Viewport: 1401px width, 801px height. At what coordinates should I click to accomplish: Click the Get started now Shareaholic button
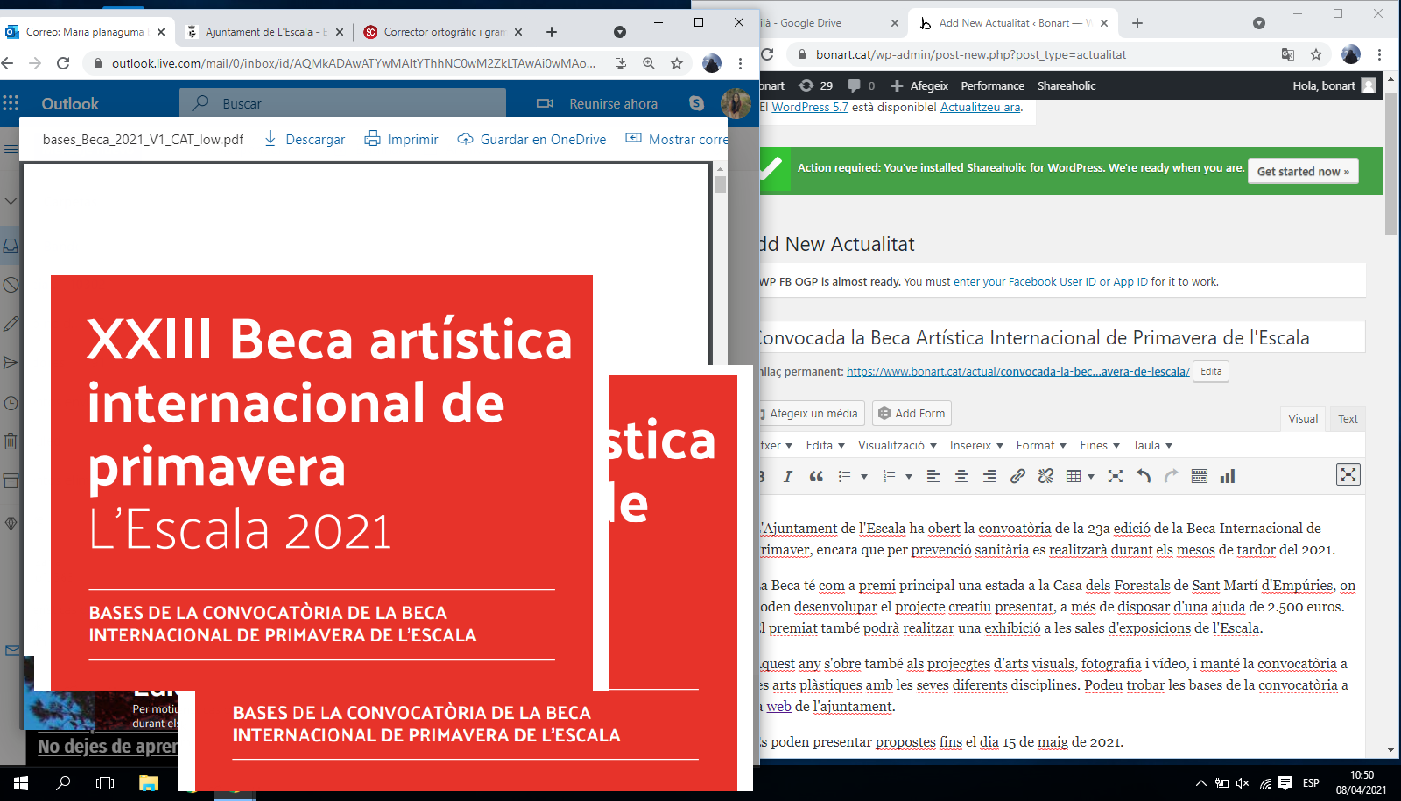tap(1303, 170)
